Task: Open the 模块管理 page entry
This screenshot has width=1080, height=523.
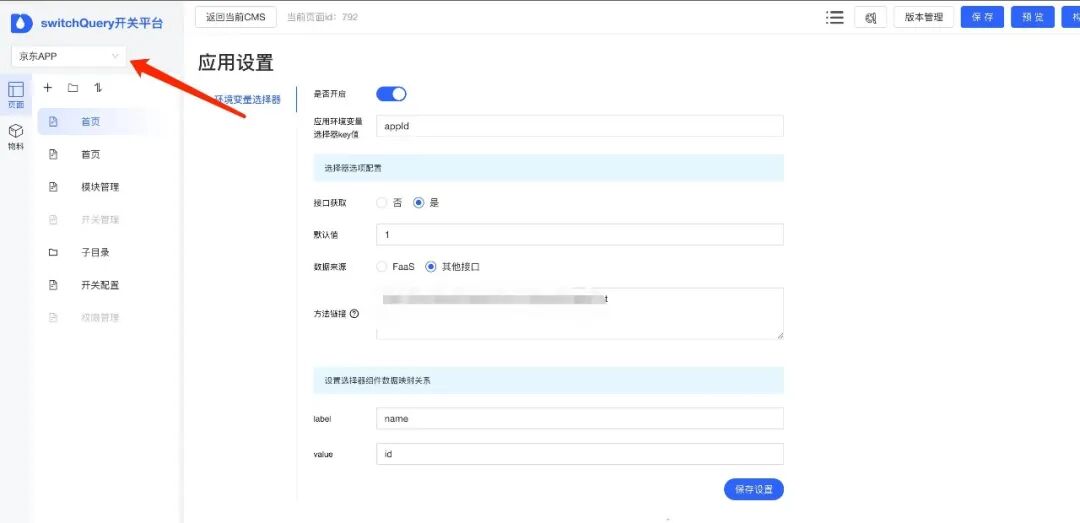Action: [101, 187]
